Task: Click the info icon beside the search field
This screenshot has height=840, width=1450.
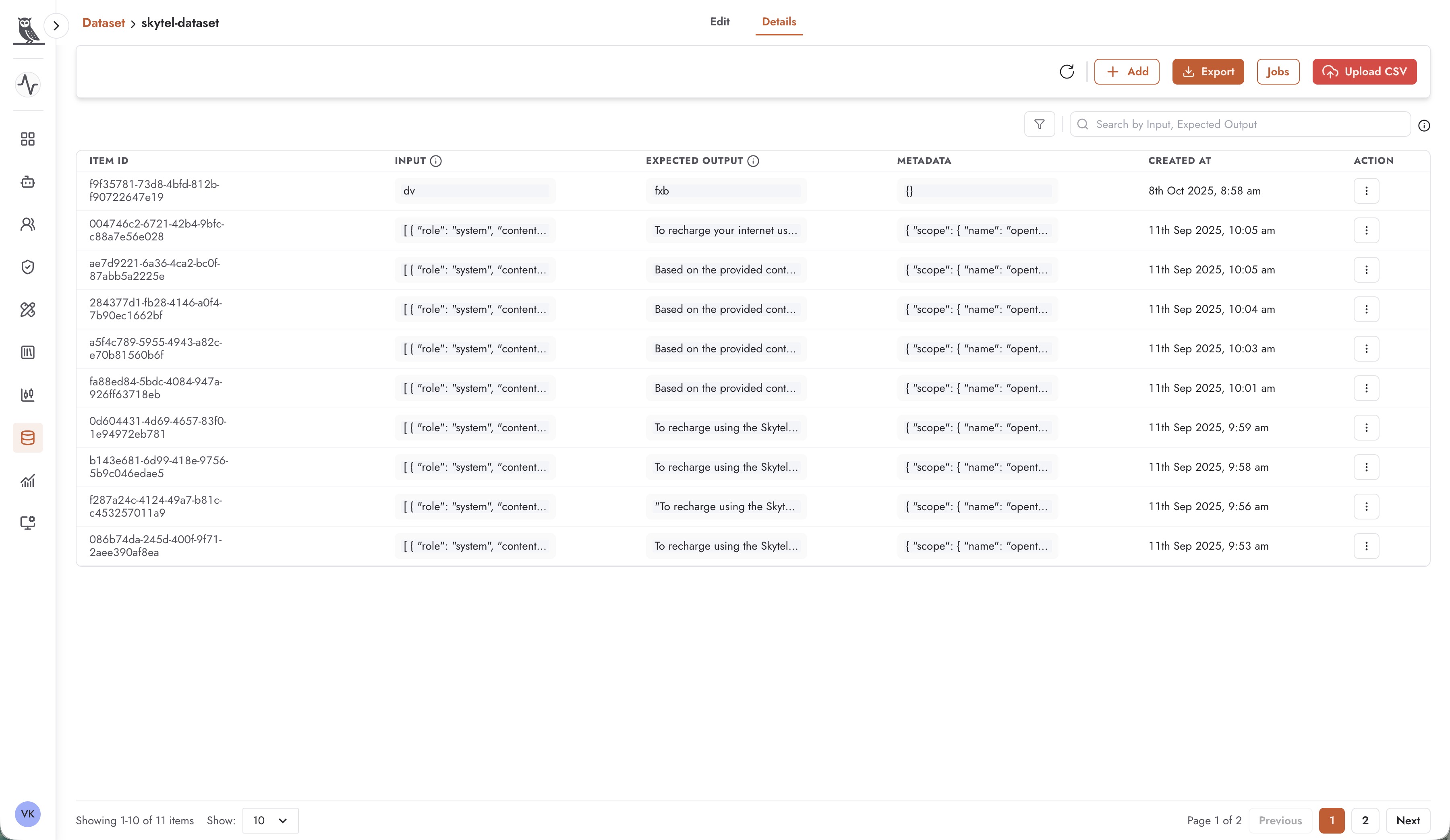Action: click(x=1424, y=125)
